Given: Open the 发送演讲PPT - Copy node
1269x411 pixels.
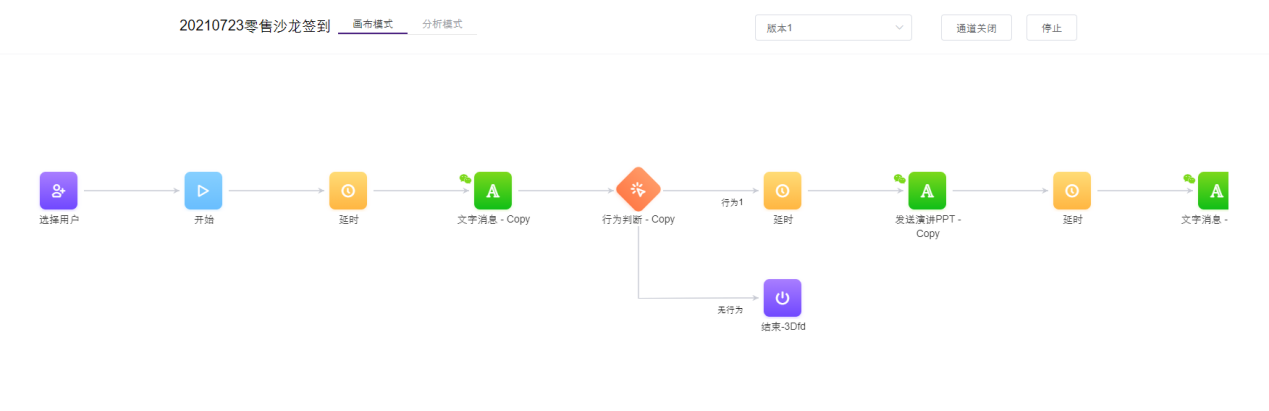Looking at the screenshot, I should 927,190.
